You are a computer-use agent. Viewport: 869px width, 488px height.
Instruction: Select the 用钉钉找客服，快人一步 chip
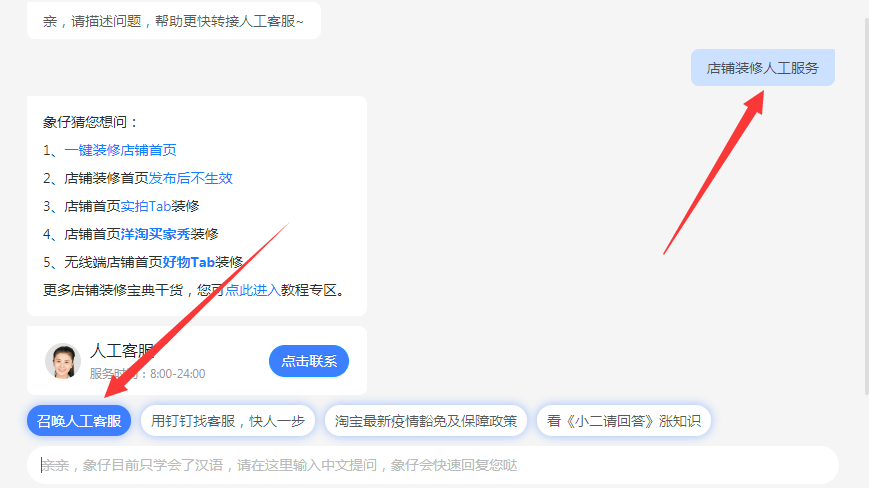(227, 421)
